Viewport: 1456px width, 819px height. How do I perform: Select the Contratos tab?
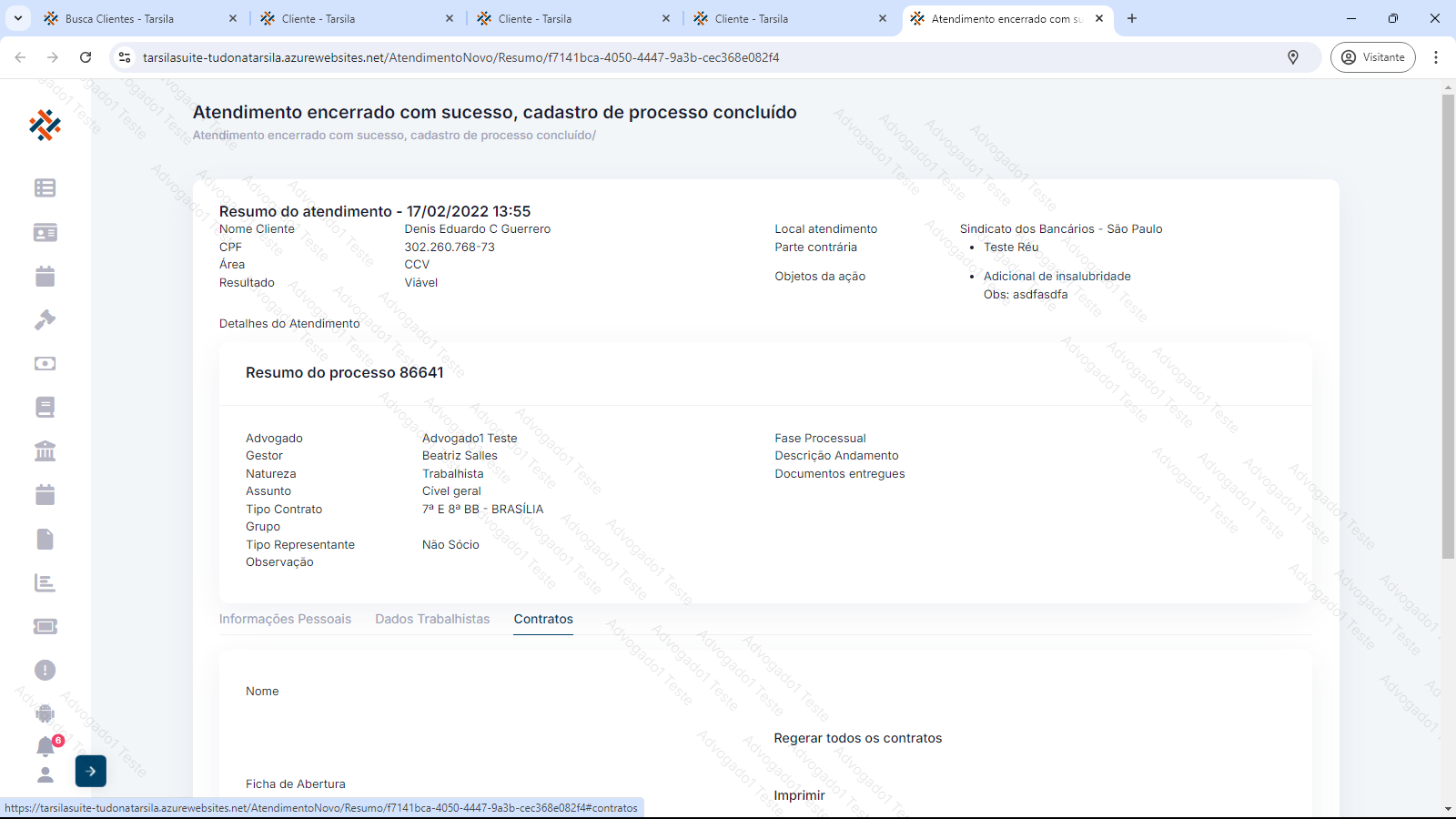(x=543, y=619)
